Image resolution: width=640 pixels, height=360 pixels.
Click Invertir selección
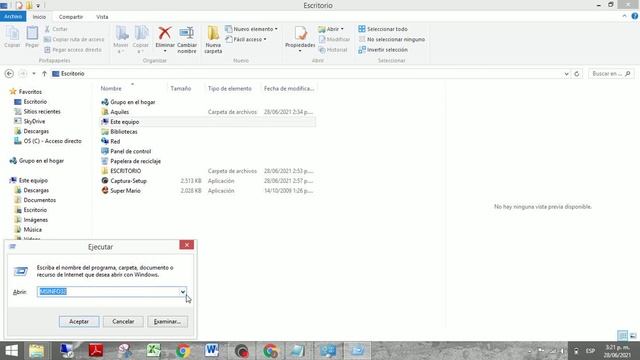383,49
